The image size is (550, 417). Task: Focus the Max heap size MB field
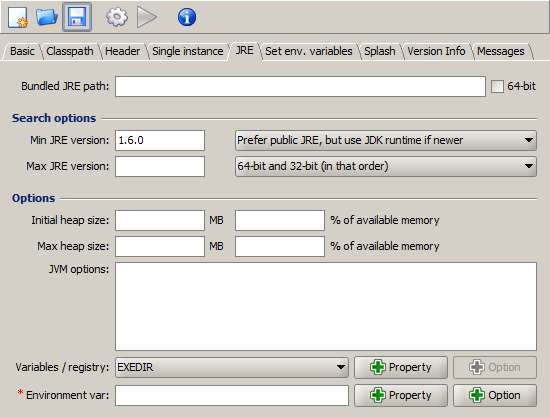160,246
